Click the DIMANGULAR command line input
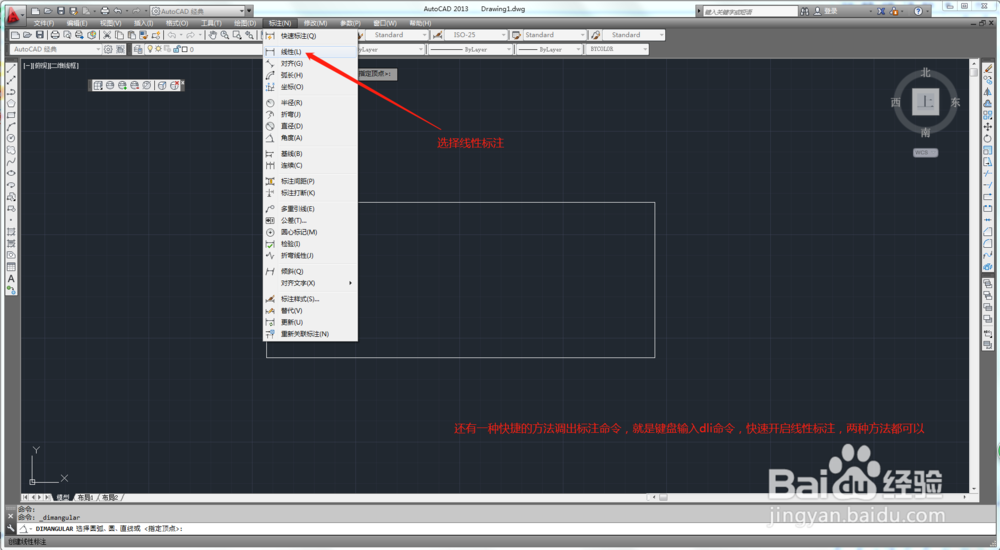Screen dimensions: 1000x550 coord(504,528)
